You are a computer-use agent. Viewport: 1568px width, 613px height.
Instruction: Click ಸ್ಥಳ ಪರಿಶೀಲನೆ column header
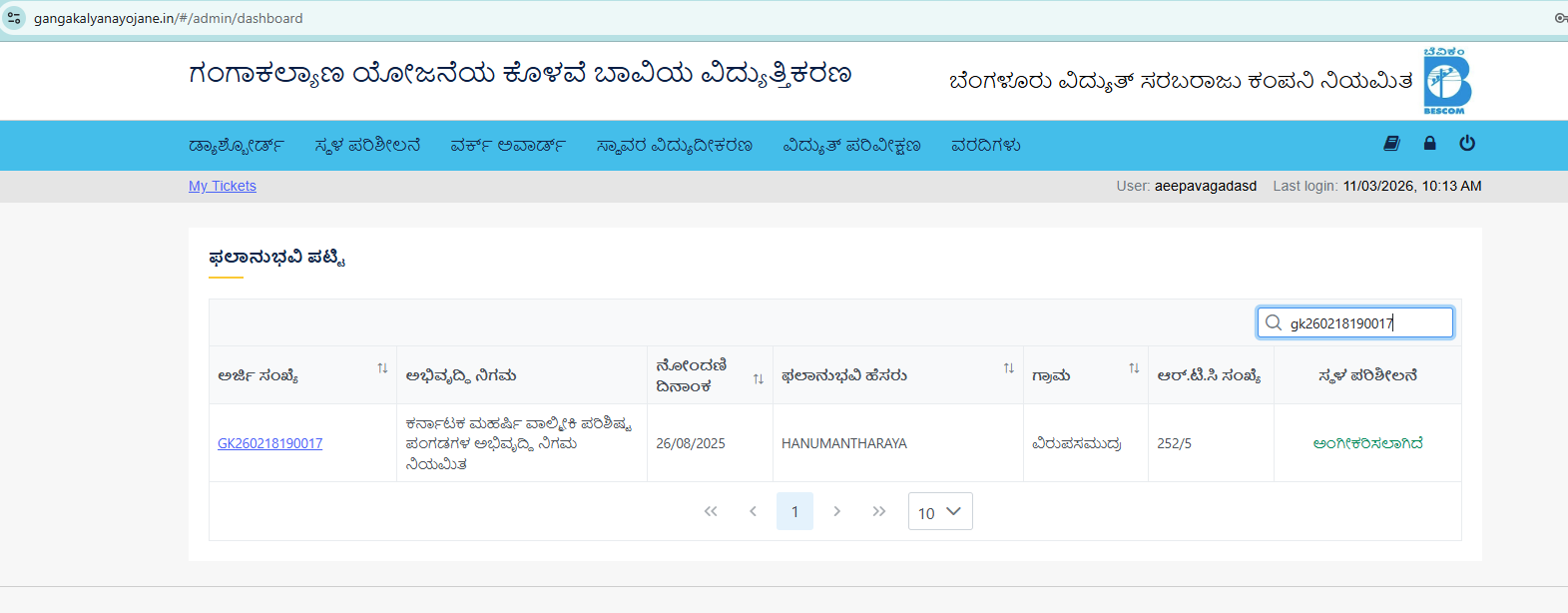pos(1367,376)
